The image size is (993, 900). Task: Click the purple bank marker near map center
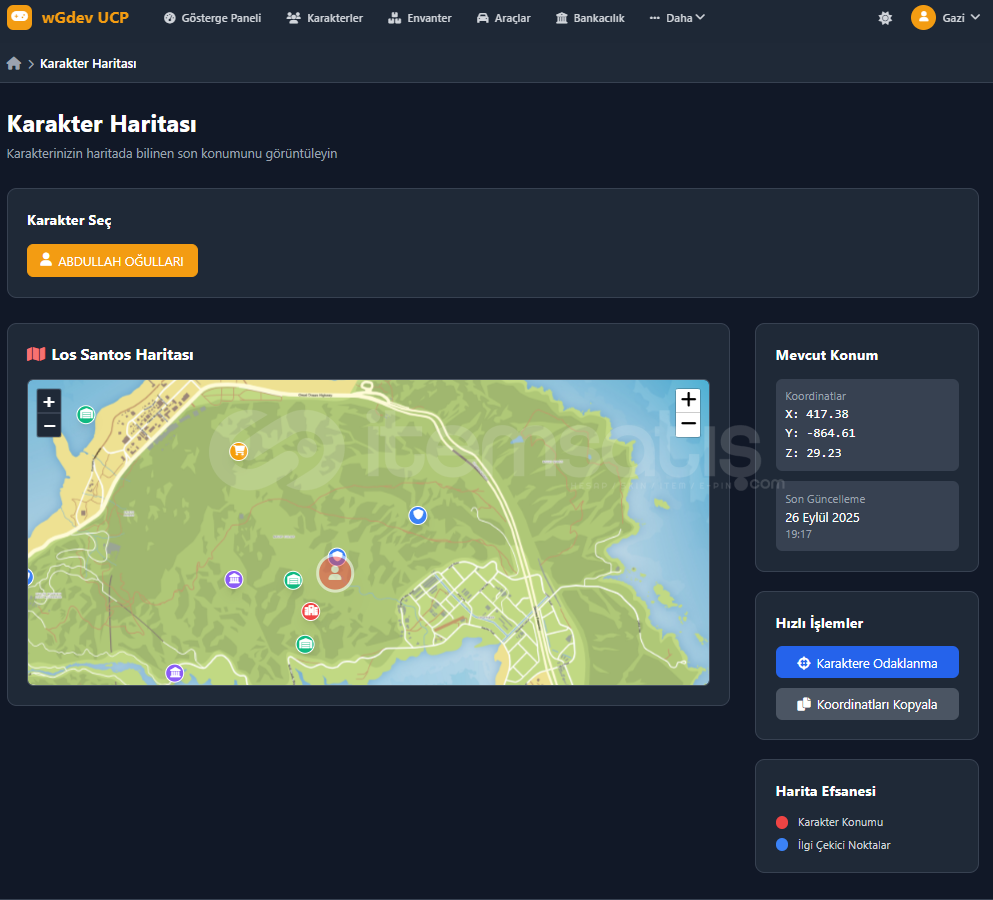click(x=234, y=579)
